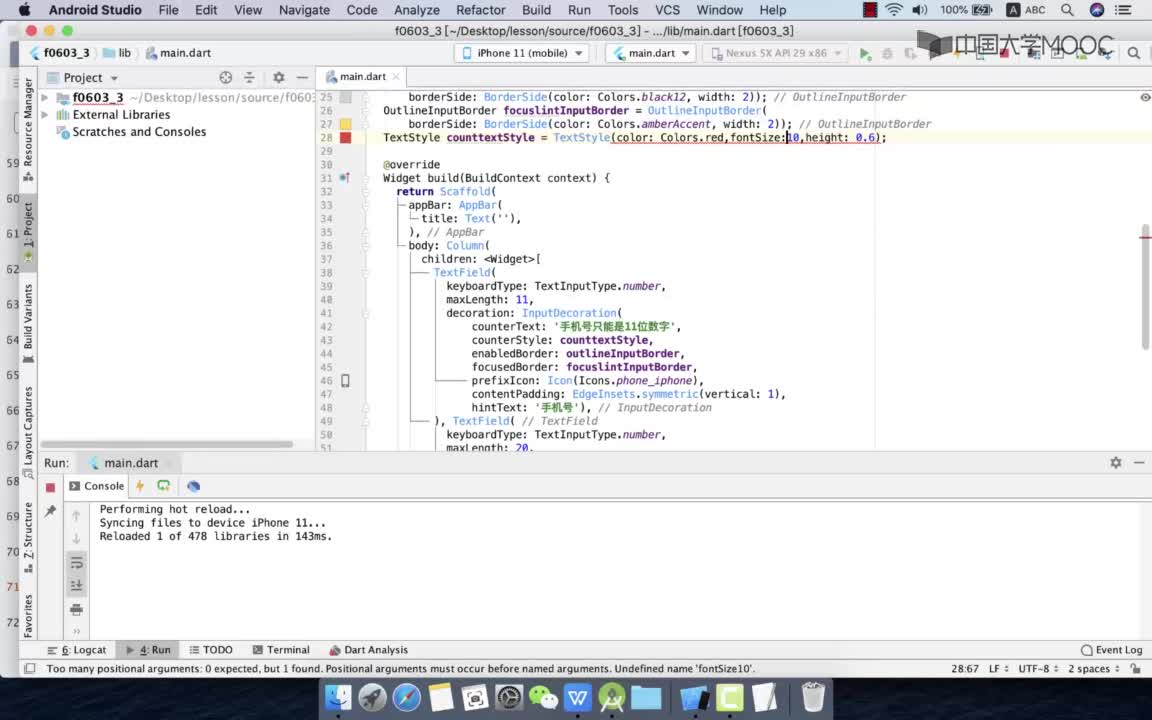Image resolution: width=1152 pixels, height=720 pixels.
Task: Expand the f0603_3 project folder
Action: 45,98
